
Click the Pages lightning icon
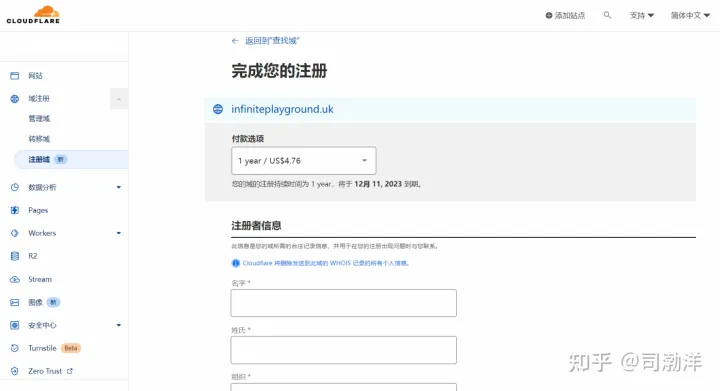(x=15, y=210)
